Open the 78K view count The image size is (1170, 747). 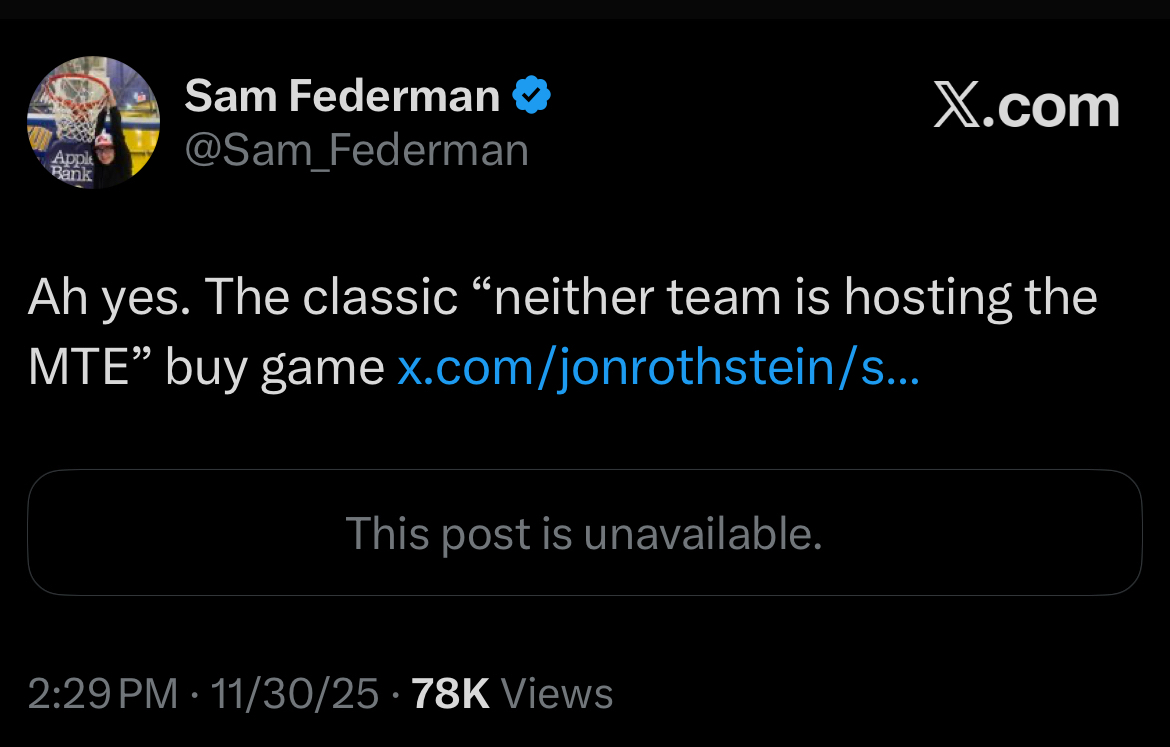(450, 693)
